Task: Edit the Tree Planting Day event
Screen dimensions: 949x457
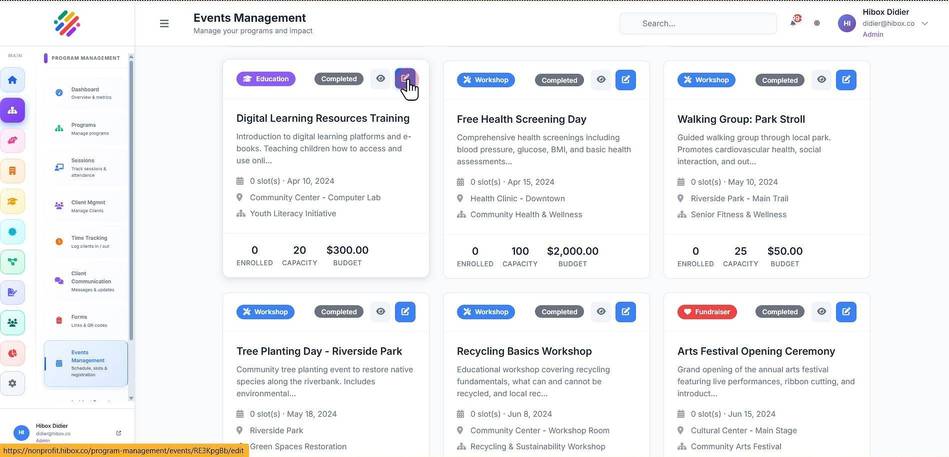Action: coord(406,312)
